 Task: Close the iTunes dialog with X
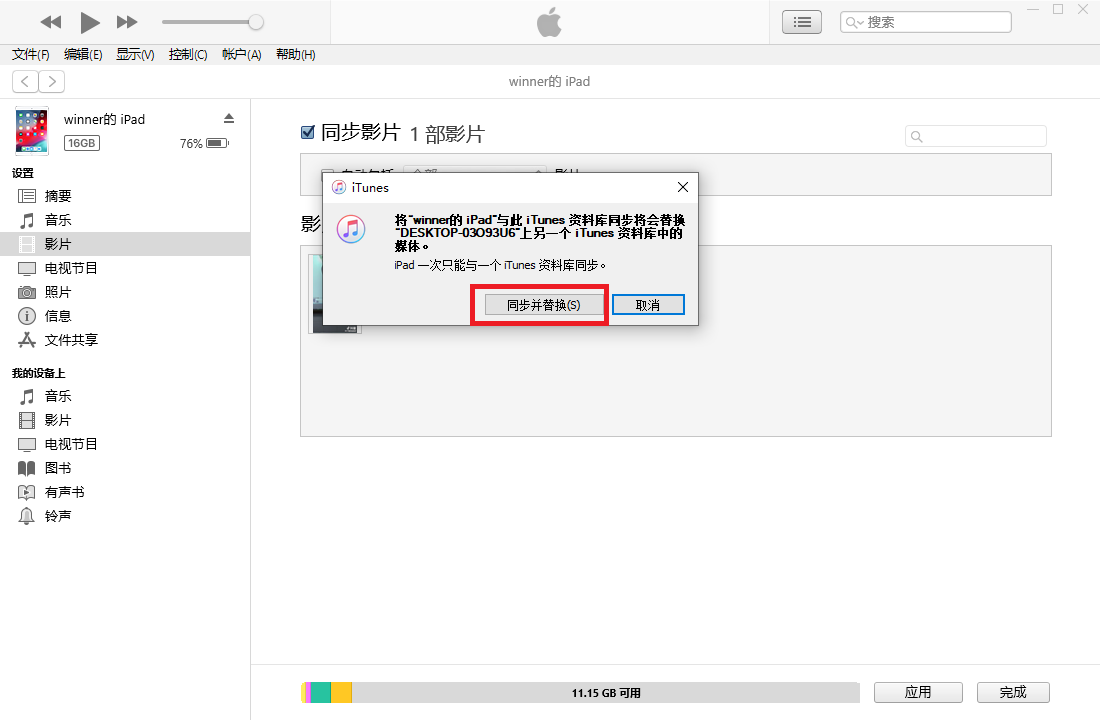[x=683, y=187]
